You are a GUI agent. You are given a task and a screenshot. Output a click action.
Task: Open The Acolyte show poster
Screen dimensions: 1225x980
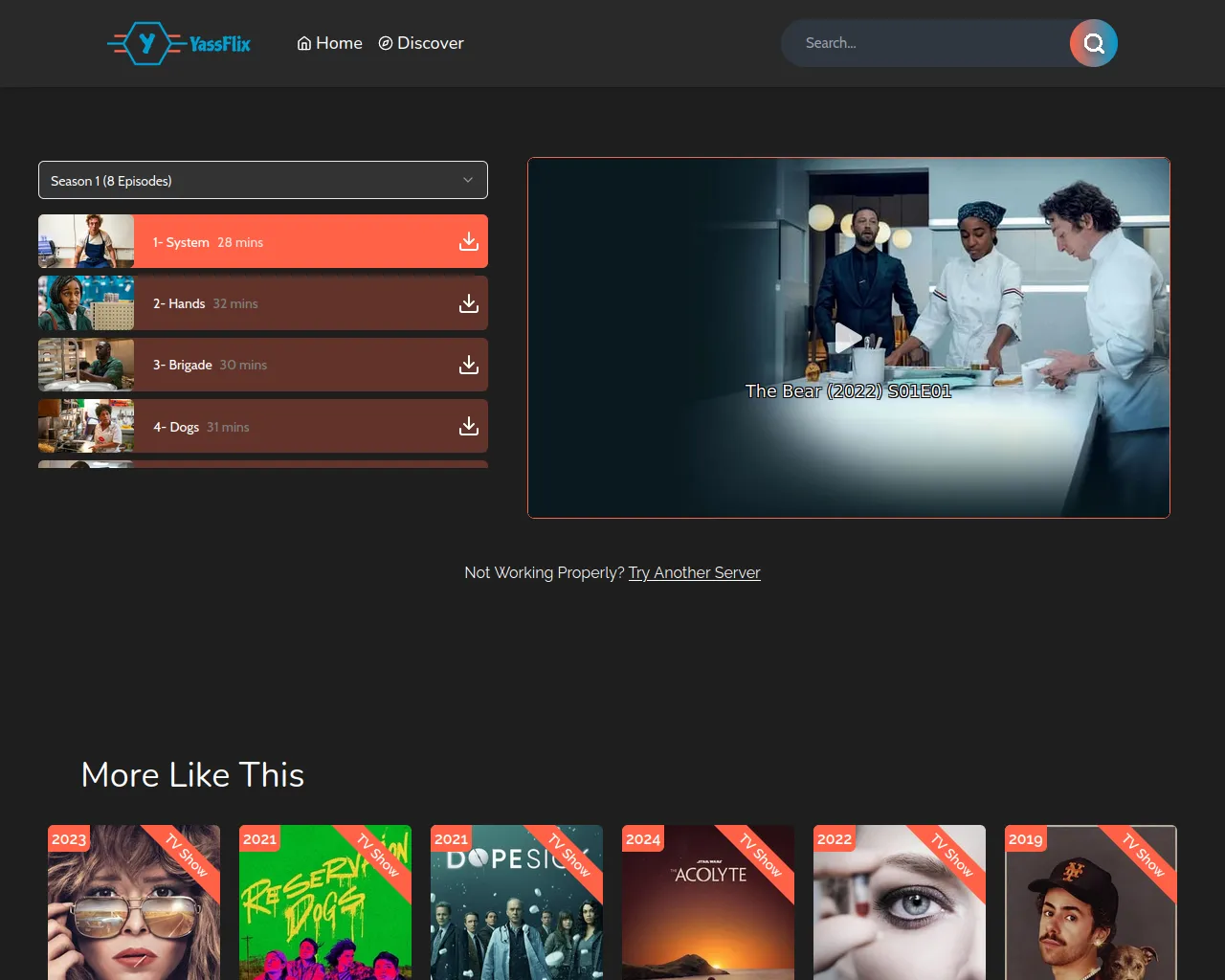(708, 904)
